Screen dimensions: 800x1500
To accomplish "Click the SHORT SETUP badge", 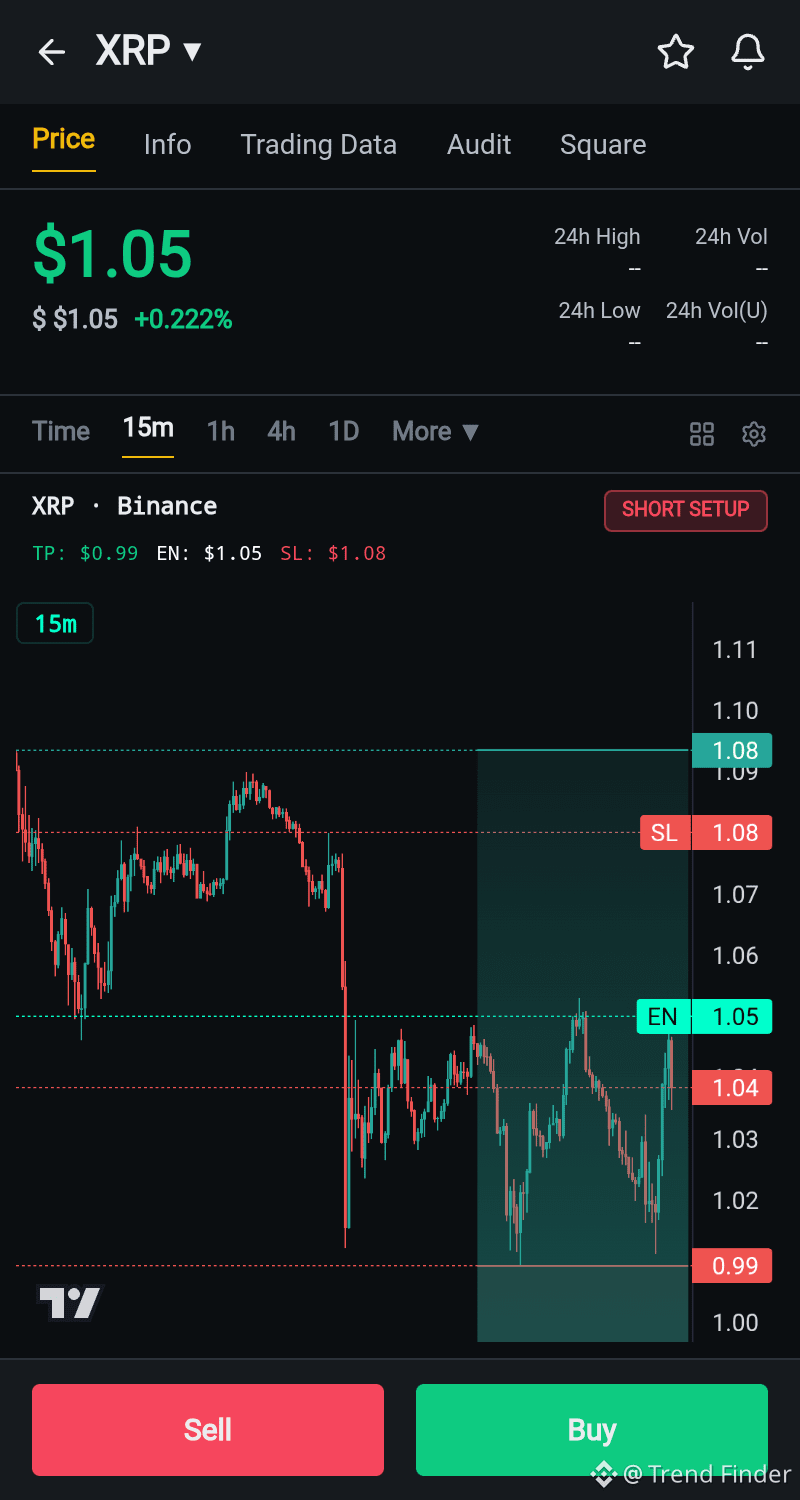I will pyautogui.click(x=686, y=510).
